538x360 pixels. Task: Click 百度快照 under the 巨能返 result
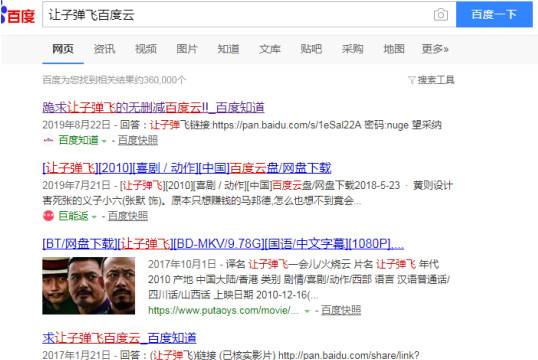click(128, 216)
